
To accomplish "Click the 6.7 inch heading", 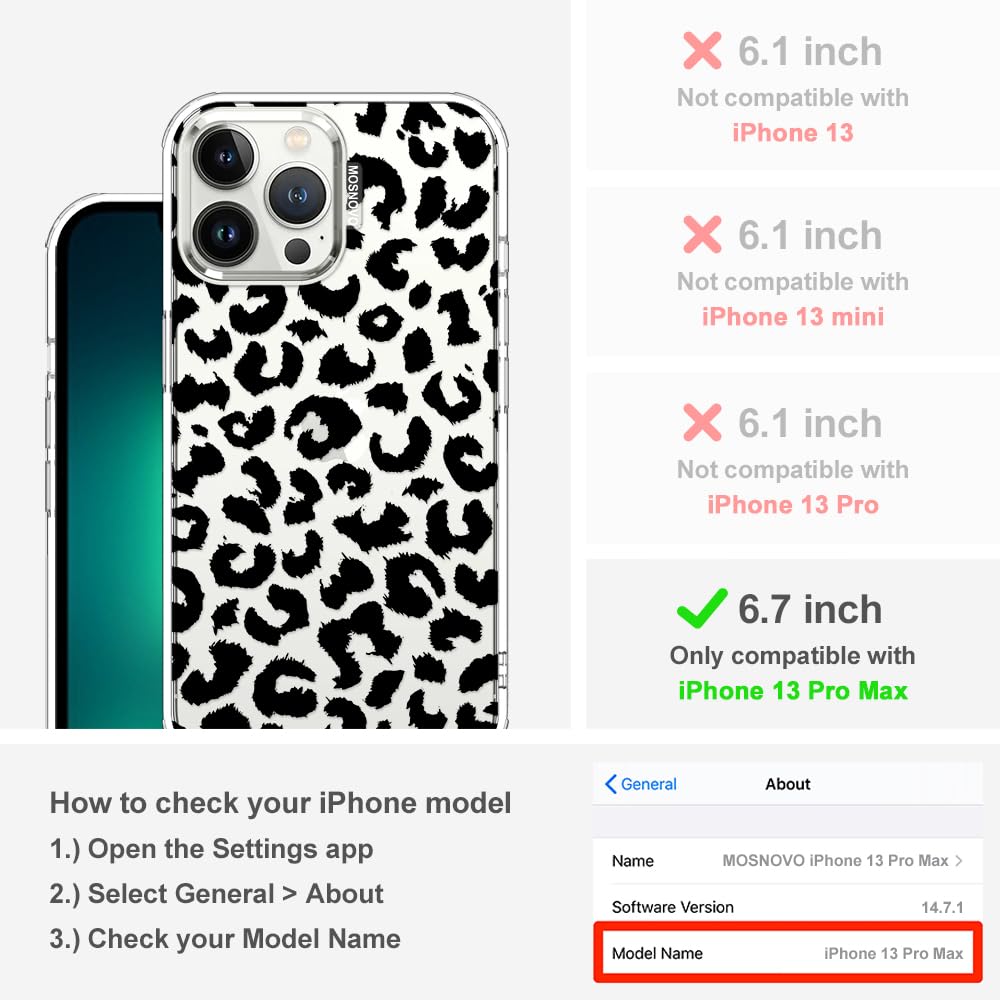I will point(810,609).
